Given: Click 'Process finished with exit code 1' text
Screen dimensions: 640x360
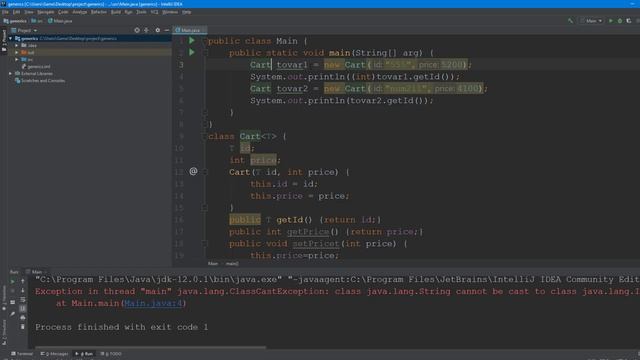Looking at the screenshot, I should [x=122, y=327].
